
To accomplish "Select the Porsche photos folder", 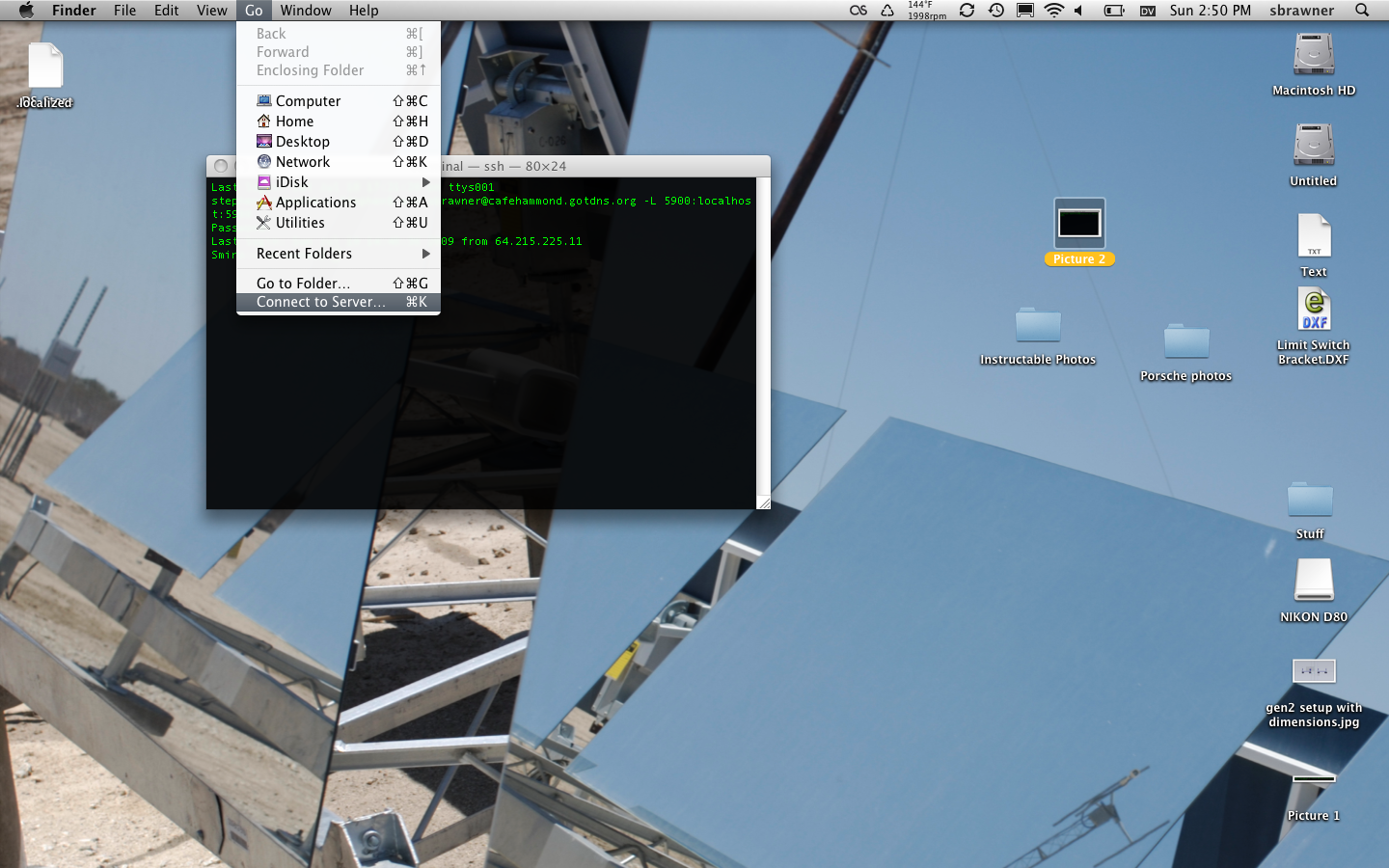I will coord(1186,341).
